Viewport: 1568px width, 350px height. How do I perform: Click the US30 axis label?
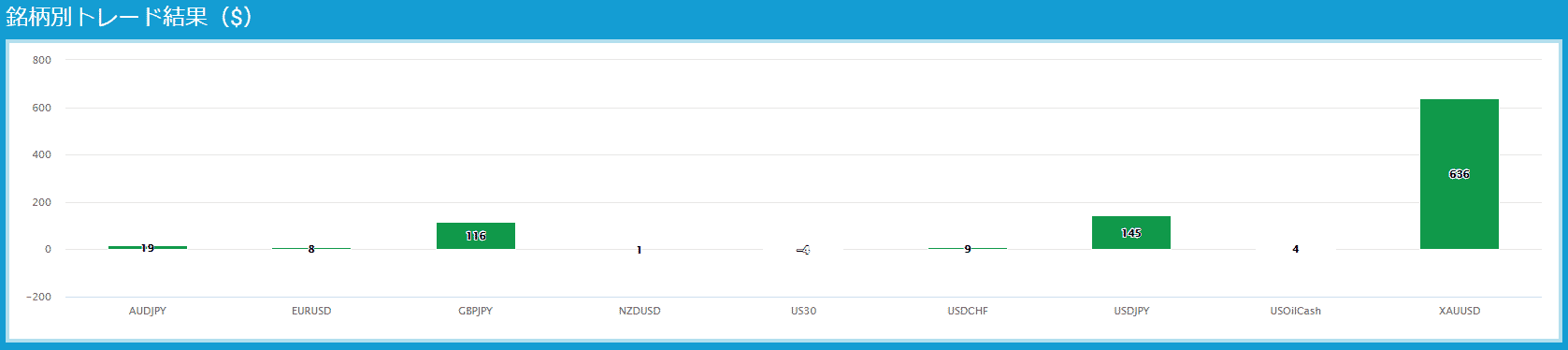803,311
